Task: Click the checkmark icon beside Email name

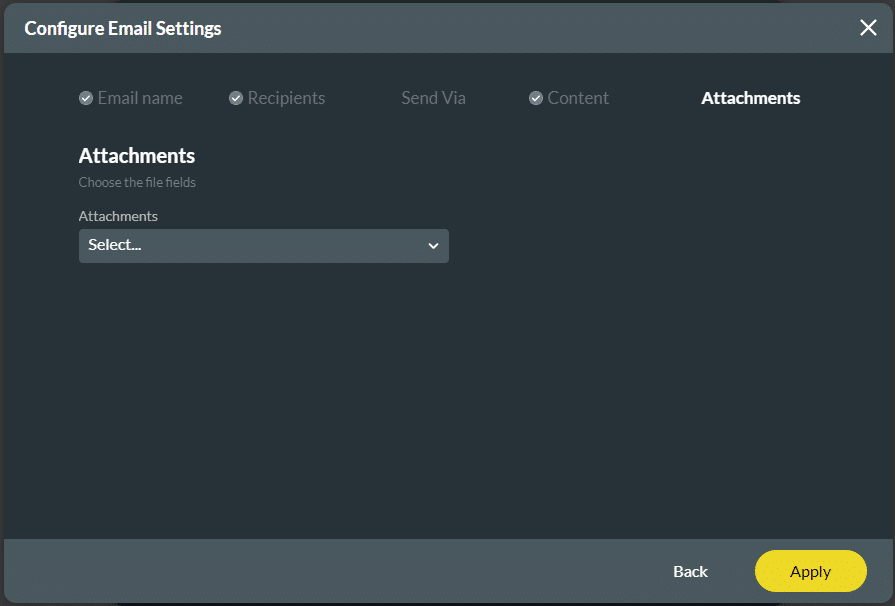Action: [x=86, y=98]
